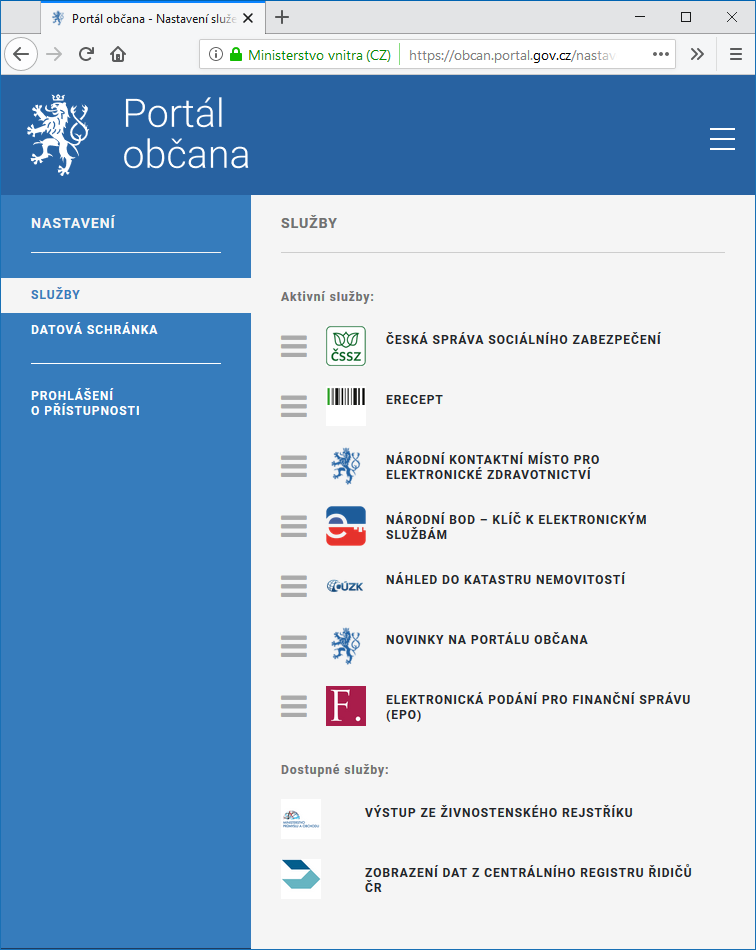The height and width of the screenshot is (950, 756).
Task: Select Služby in the settings sidebar
Action: click(56, 295)
